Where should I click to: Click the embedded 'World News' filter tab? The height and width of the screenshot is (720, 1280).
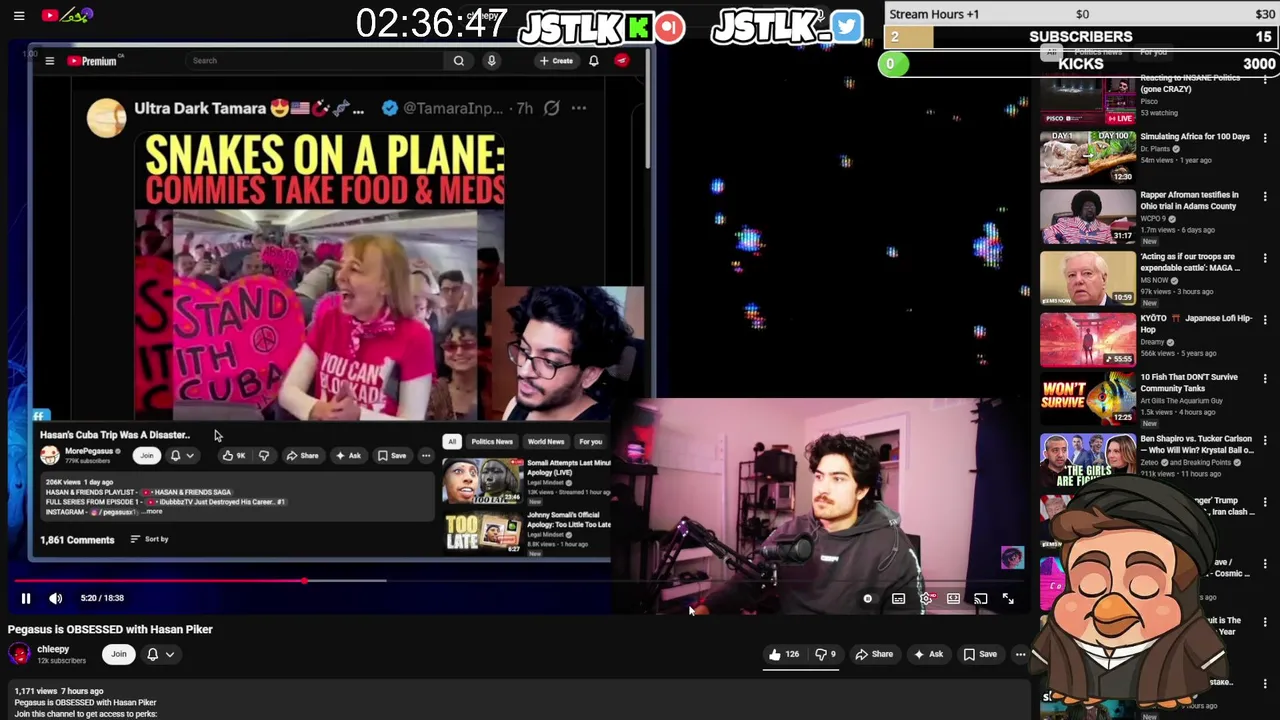pyautogui.click(x=546, y=441)
